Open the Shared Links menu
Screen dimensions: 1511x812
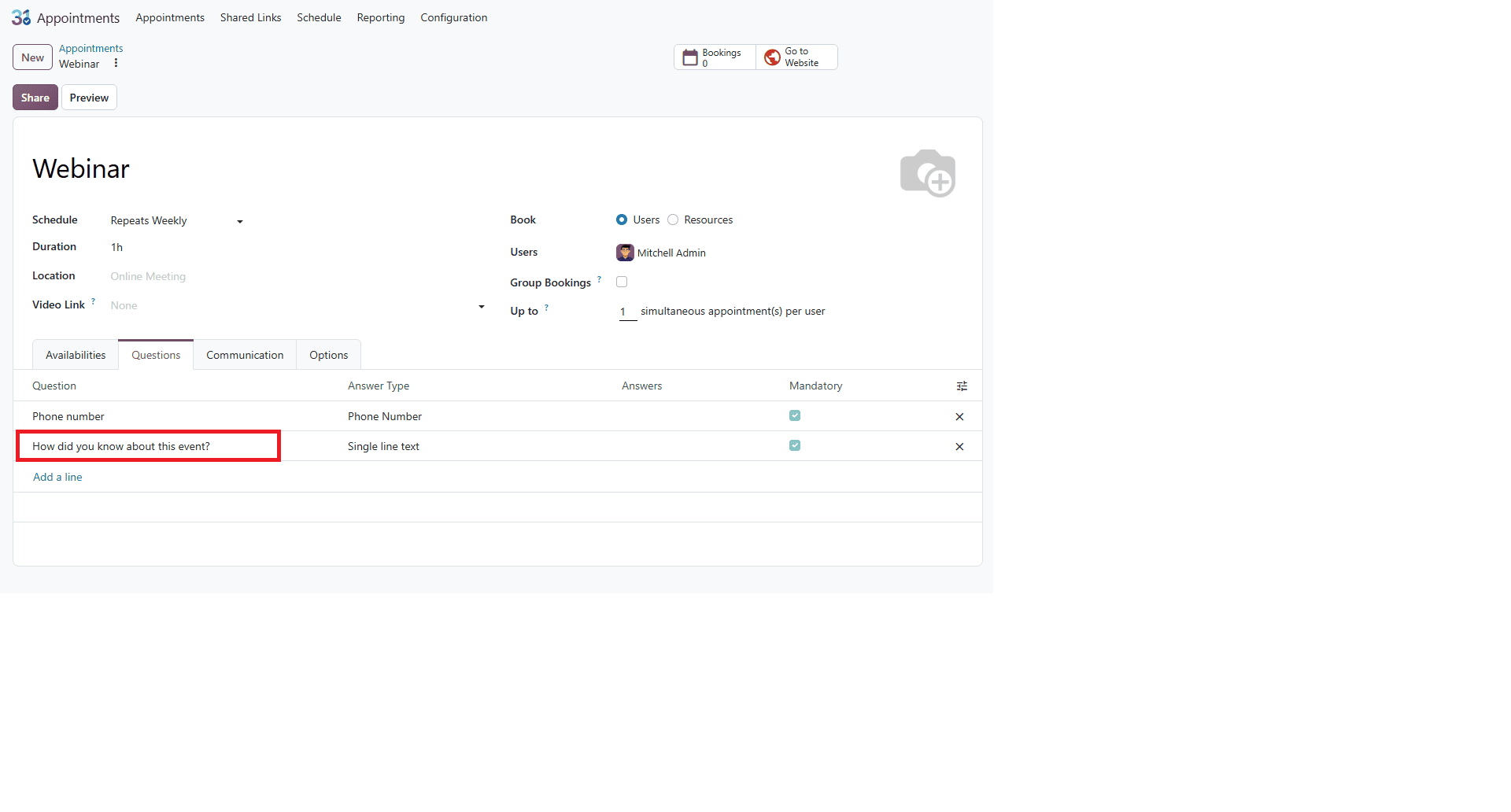coord(250,17)
